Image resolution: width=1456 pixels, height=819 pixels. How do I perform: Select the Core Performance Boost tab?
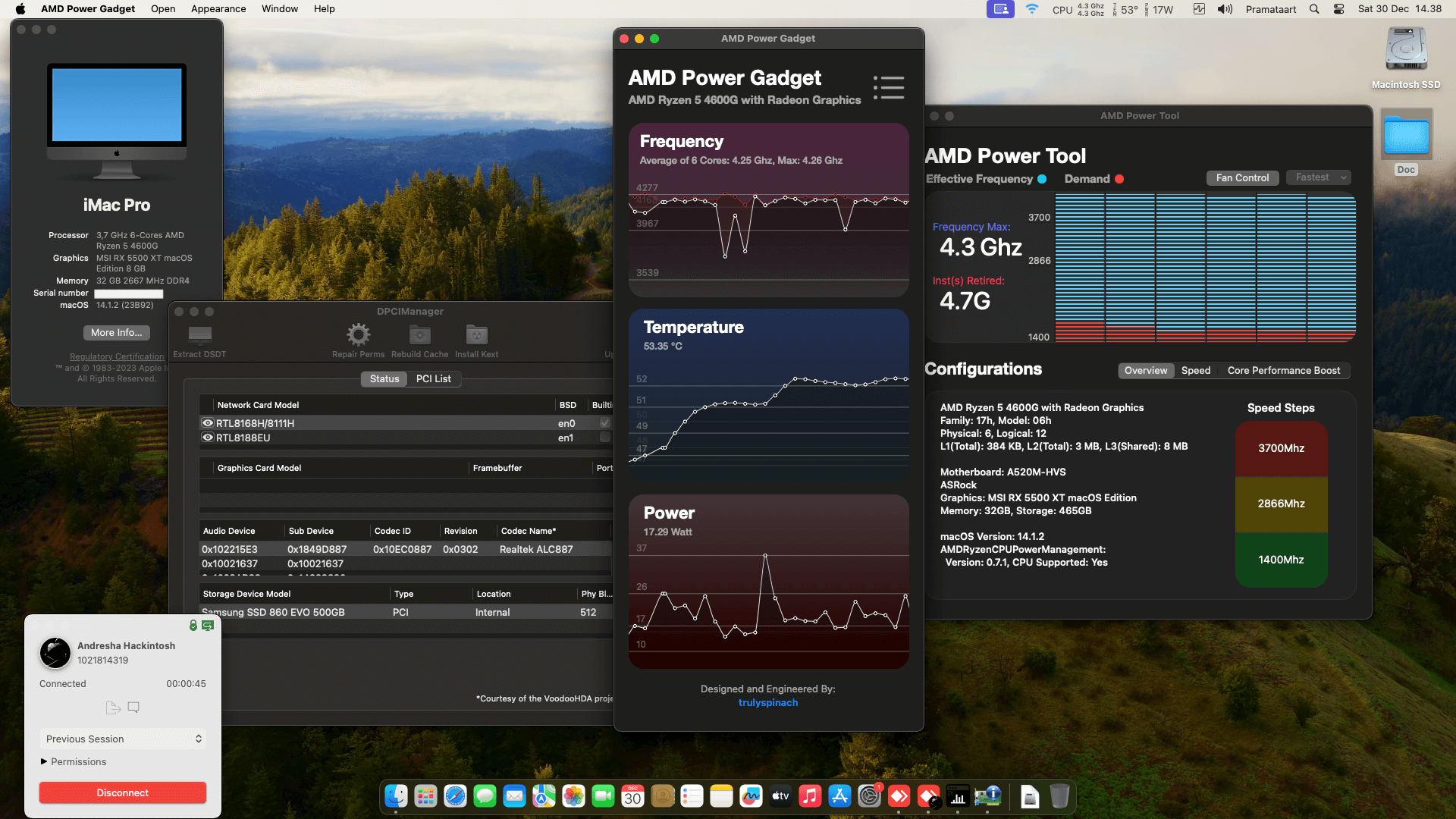(x=1284, y=371)
